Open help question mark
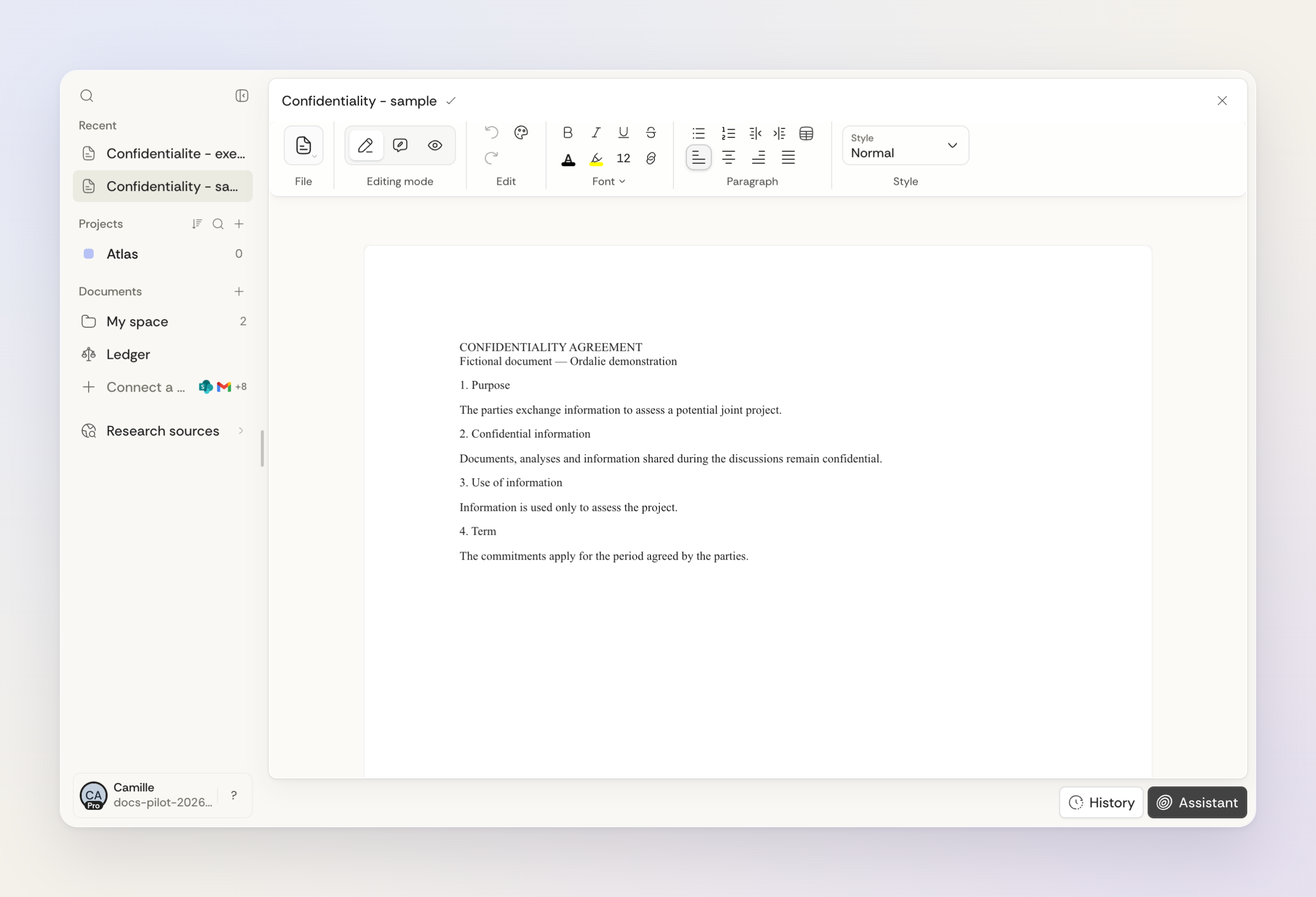This screenshot has width=1316, height=897. pyautogui.click(x=234, y=795)
